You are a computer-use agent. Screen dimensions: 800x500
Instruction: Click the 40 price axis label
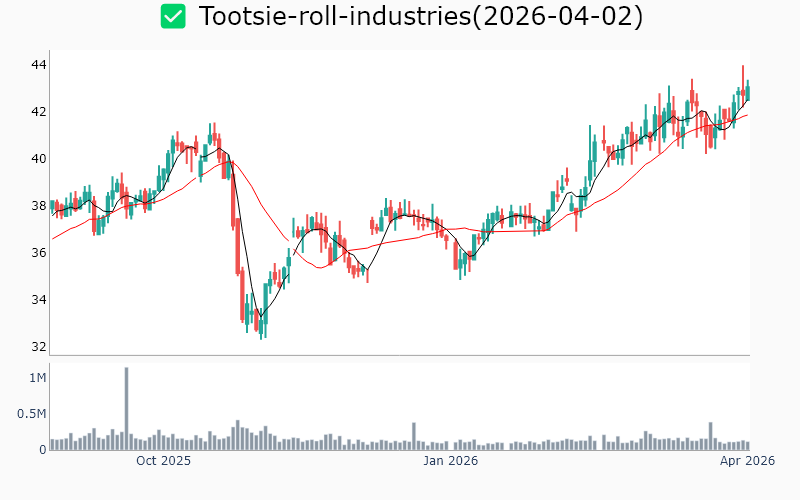pos(38,159)
